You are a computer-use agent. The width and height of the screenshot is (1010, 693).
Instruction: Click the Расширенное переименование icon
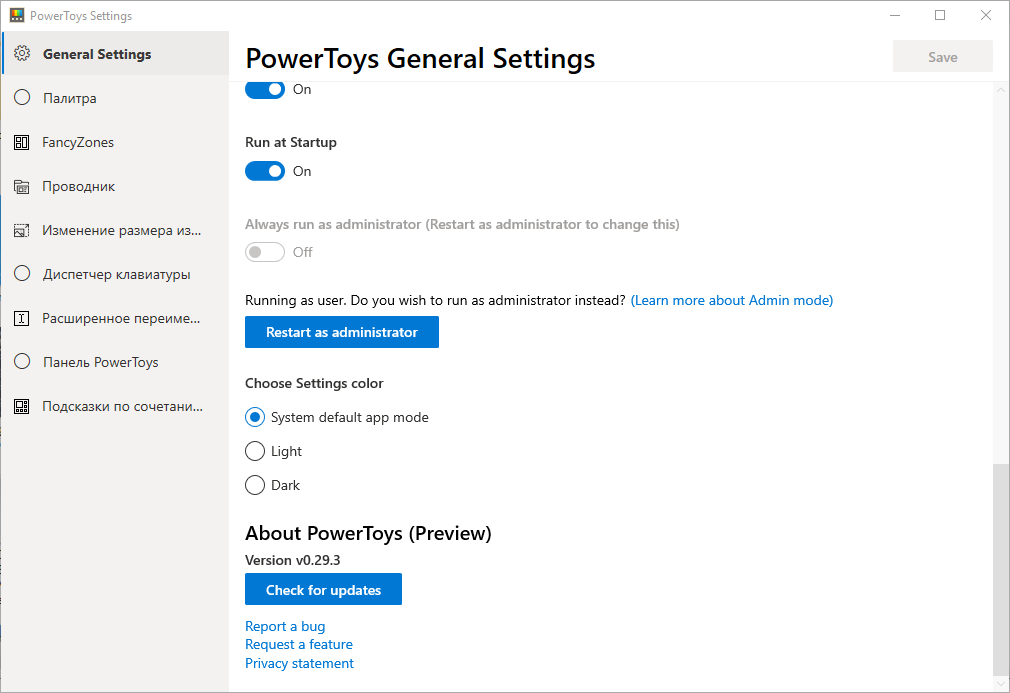pyautogui.click(x=22, y=318)
